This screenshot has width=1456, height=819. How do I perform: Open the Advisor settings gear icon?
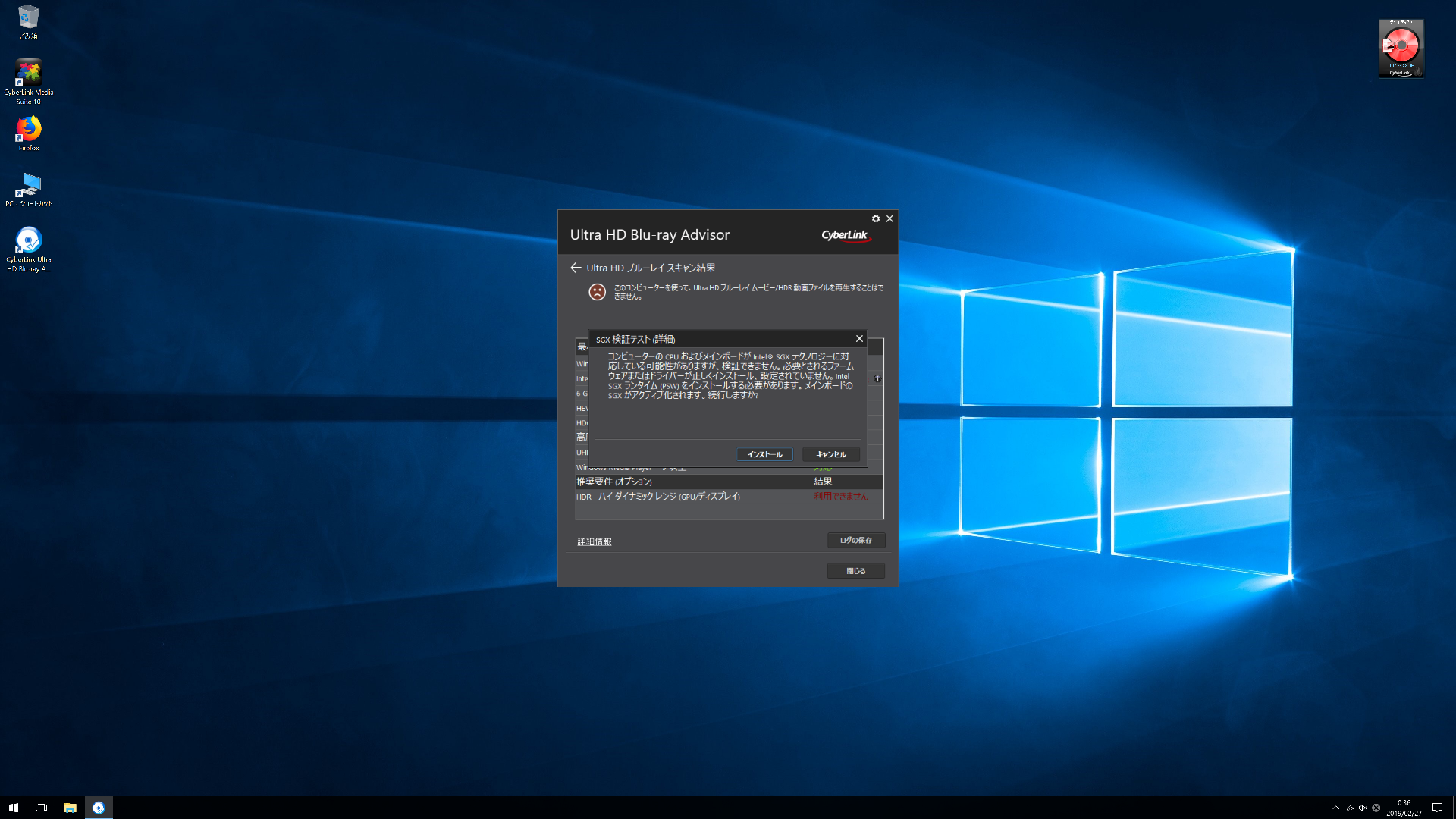tap(876, 218)
